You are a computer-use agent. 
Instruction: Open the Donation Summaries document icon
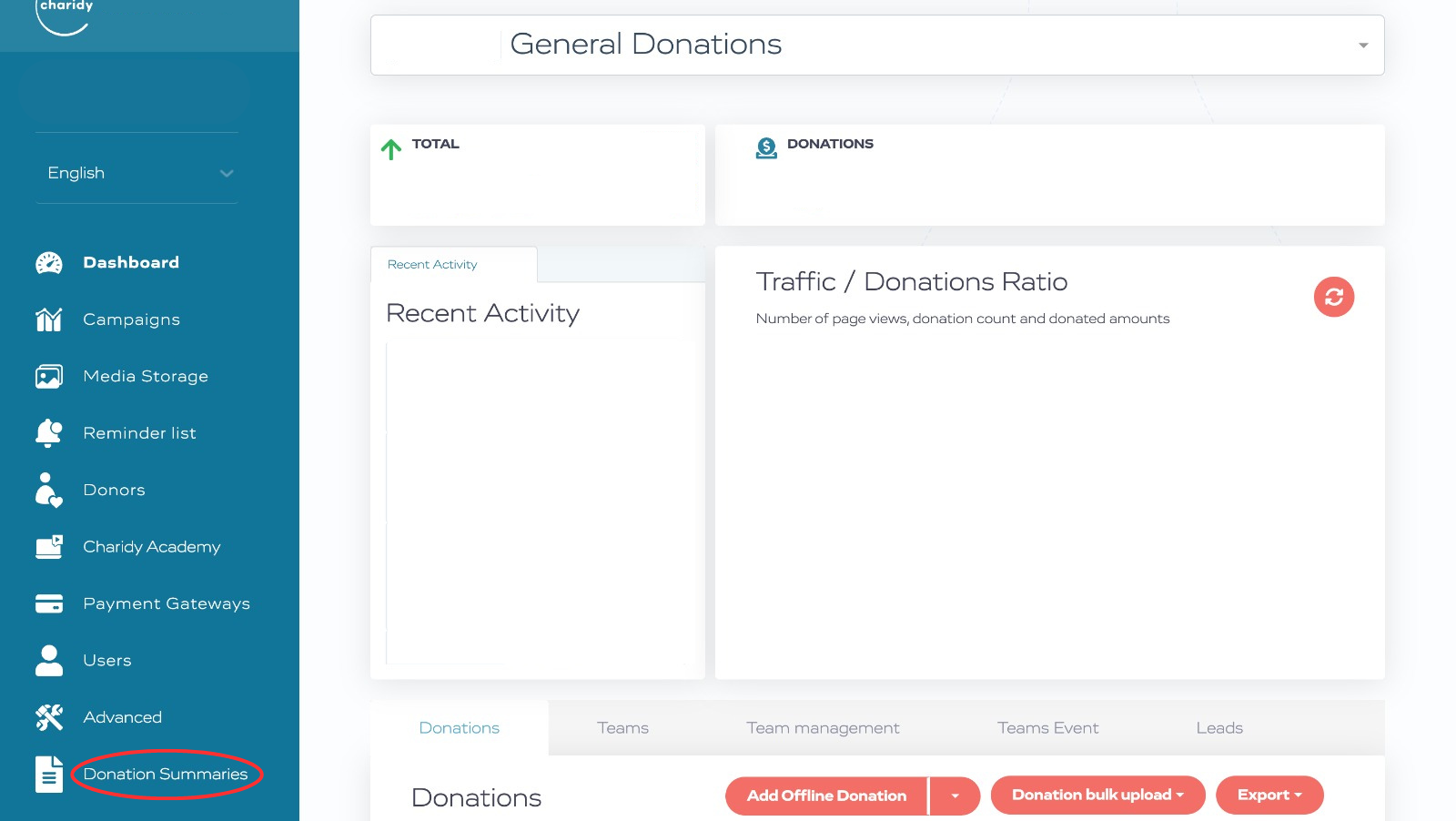pos(49,775)
